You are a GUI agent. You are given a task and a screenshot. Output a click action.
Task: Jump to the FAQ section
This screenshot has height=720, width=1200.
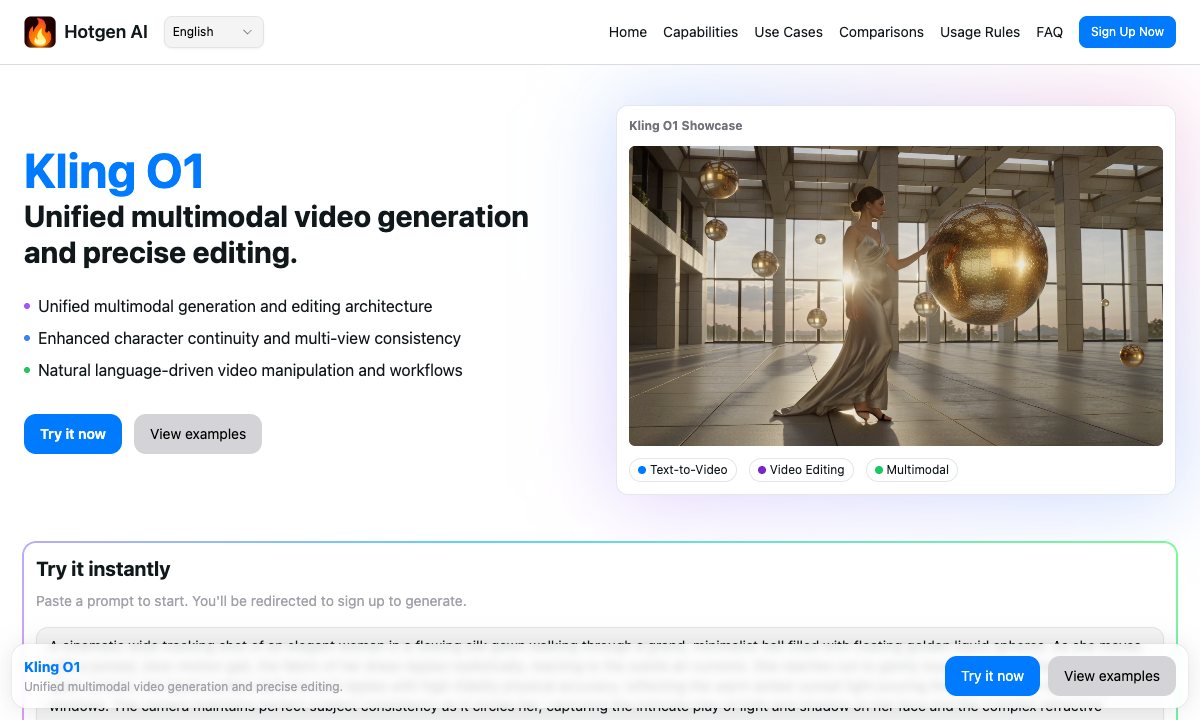[1049, 32]
